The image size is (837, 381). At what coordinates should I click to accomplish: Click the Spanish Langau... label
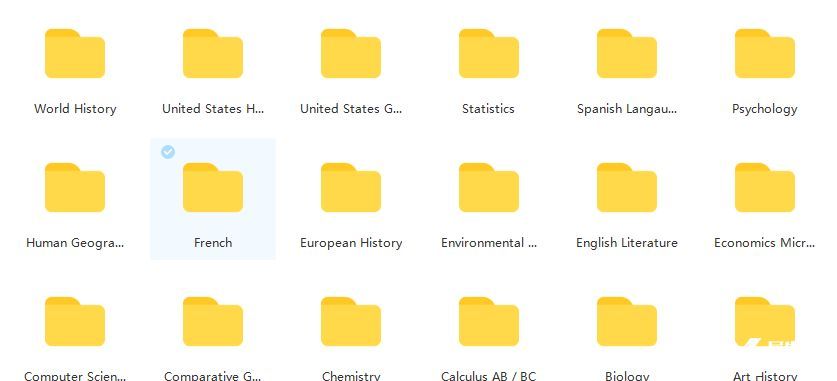pos(627,109)
